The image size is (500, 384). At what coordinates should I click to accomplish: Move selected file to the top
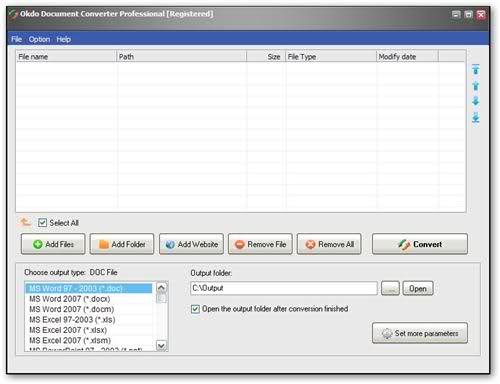point(476,69)
